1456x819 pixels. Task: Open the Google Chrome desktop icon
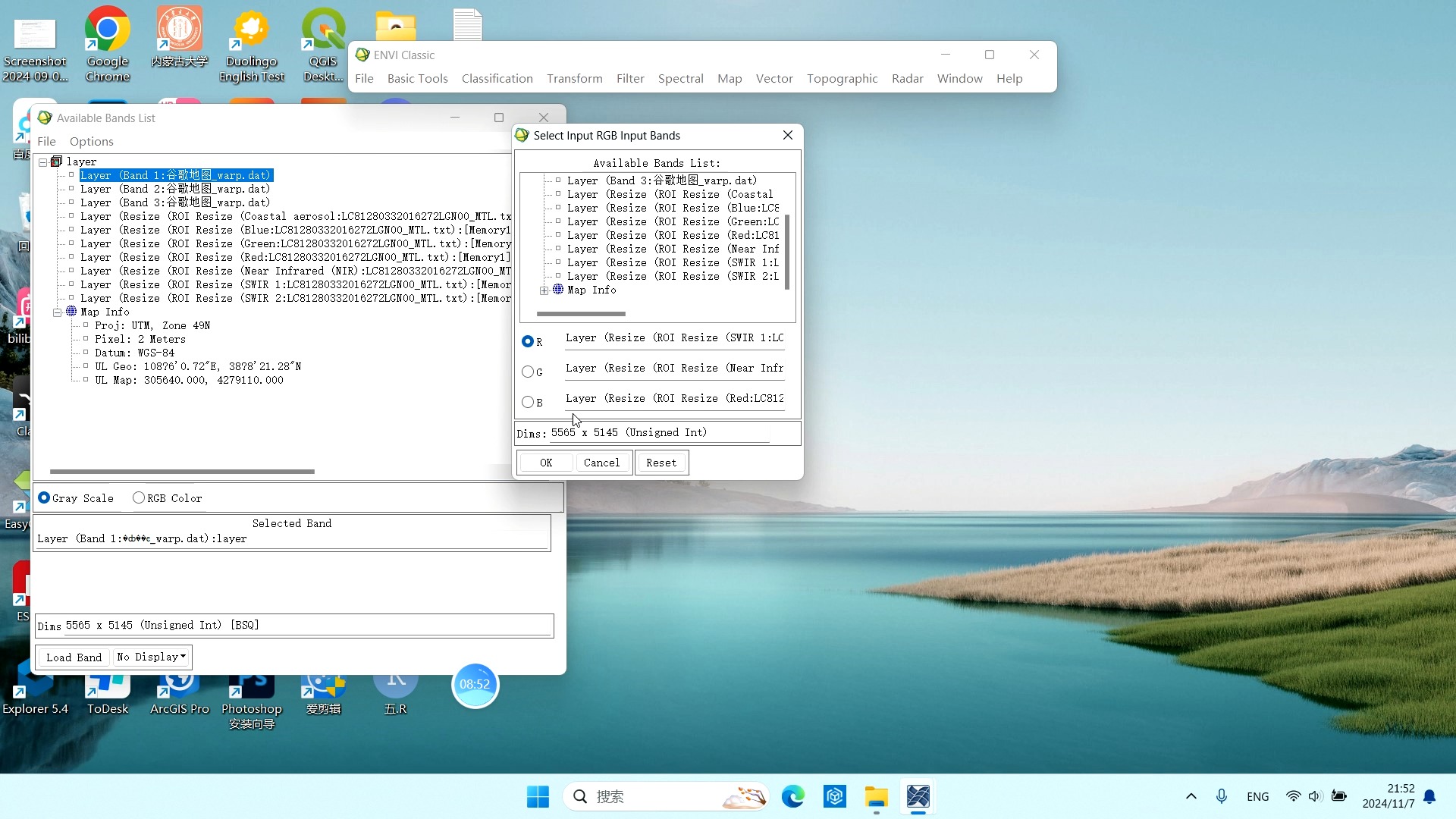click(107, 30)
